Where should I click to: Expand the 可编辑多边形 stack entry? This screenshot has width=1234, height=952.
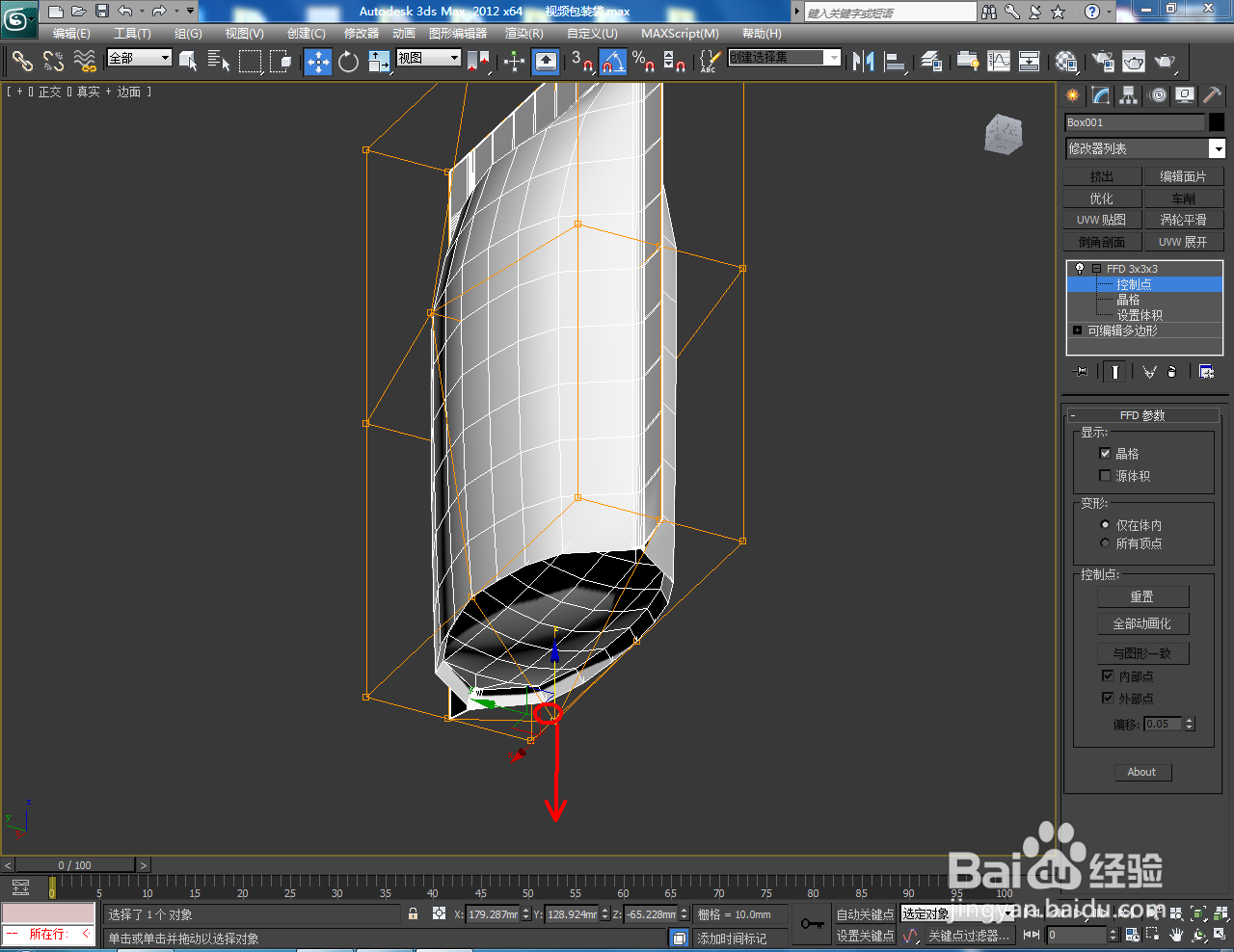point(1077,331)
